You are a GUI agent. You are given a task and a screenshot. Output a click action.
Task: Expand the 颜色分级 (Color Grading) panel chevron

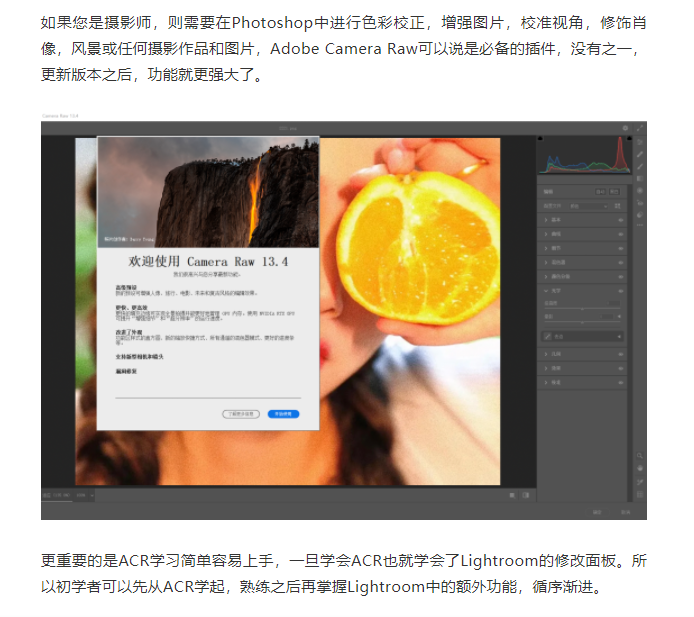coord(546,277)
